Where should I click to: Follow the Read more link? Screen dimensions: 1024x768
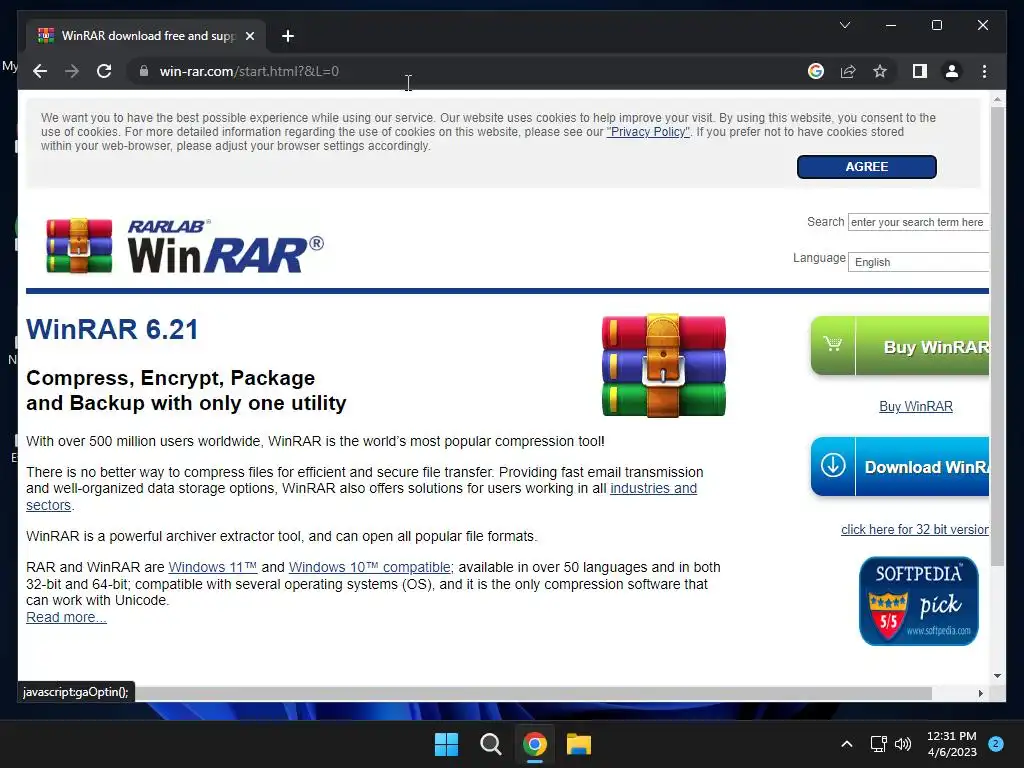(66, 617)
